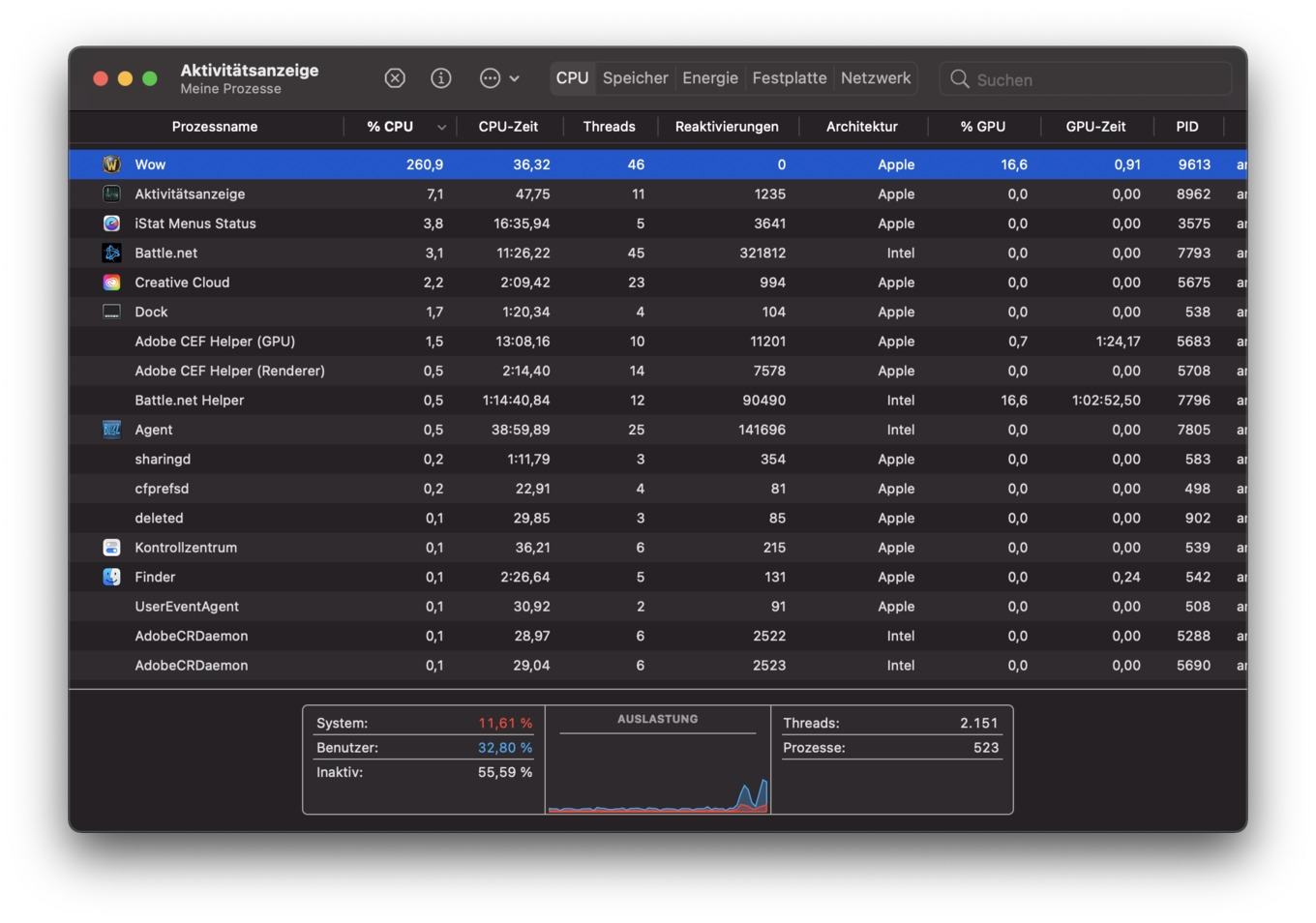This screenshot has height=923, width=1316.
Task: Select AdobeCRDaemon with PID 5288
Action: point(658,636)
